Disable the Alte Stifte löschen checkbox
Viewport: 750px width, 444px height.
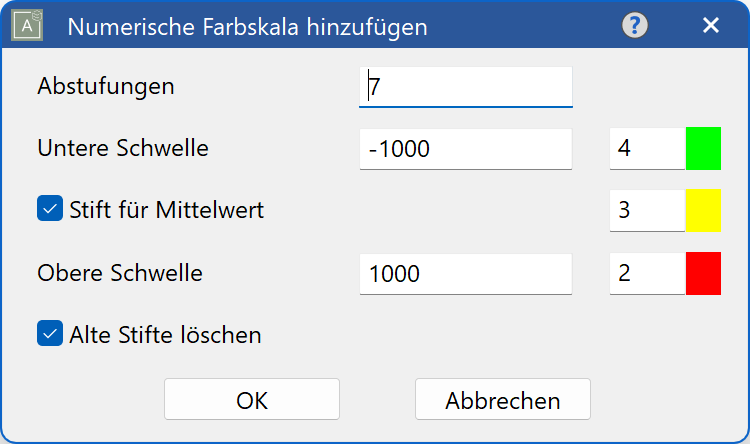click(50, 333)
